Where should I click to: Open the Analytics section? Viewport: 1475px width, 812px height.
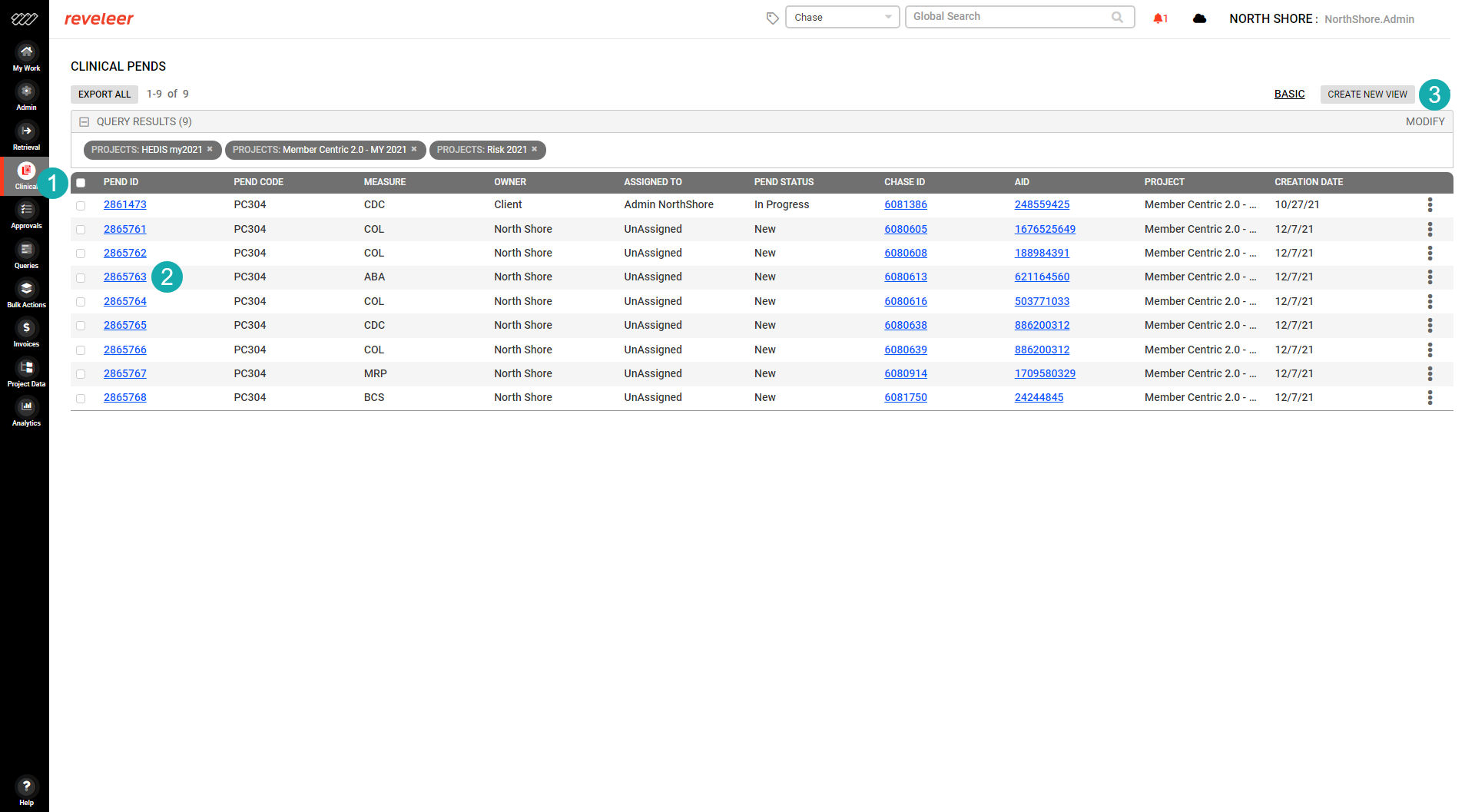point(26,413)
